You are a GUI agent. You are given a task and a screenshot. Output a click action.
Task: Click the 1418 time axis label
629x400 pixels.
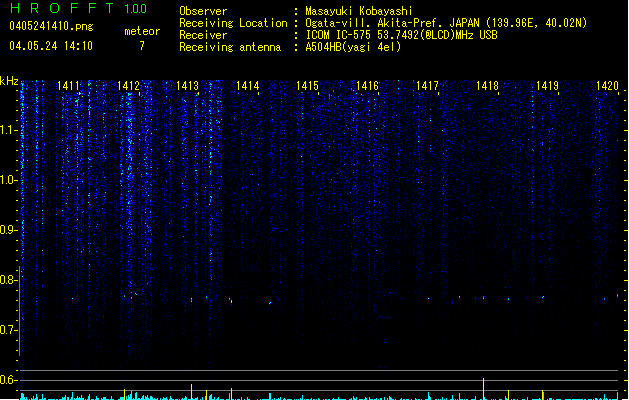tap(487, 86)
